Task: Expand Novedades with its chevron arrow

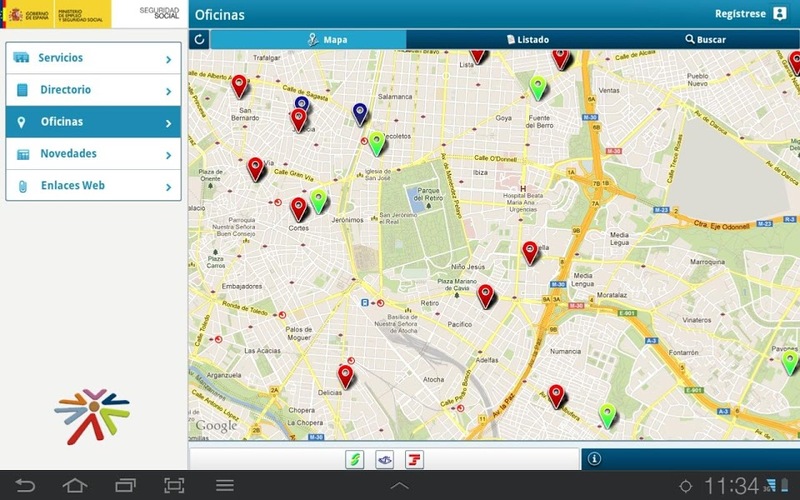Action: [x=168, y=155]
